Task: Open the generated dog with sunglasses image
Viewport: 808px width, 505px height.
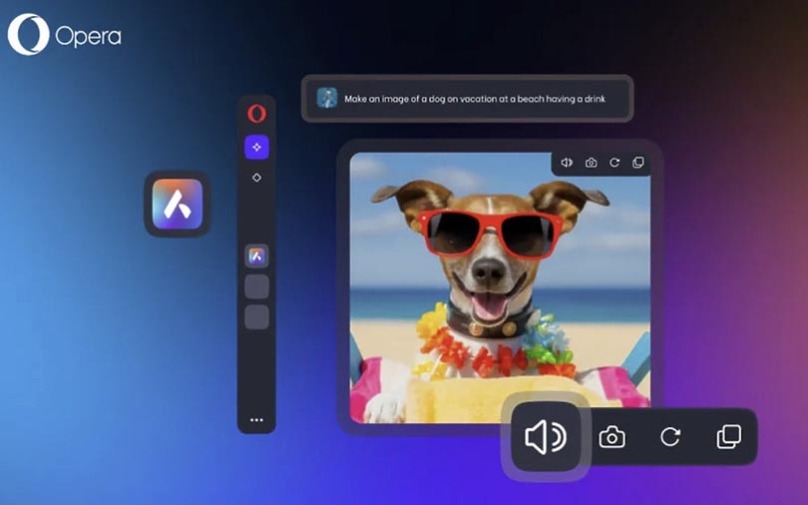Action: pos(500,288)
